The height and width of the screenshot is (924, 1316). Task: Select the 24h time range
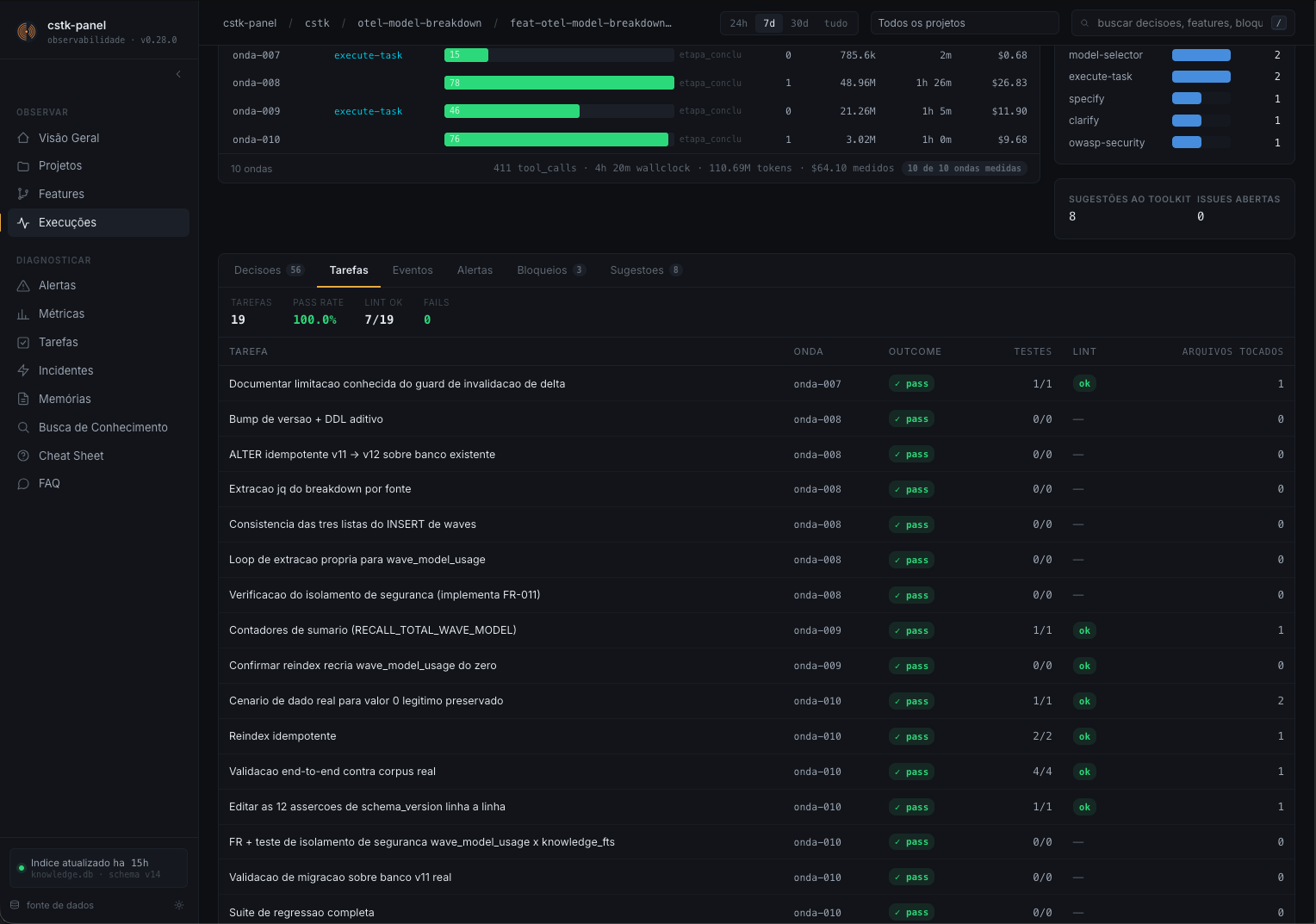(739, 23)
